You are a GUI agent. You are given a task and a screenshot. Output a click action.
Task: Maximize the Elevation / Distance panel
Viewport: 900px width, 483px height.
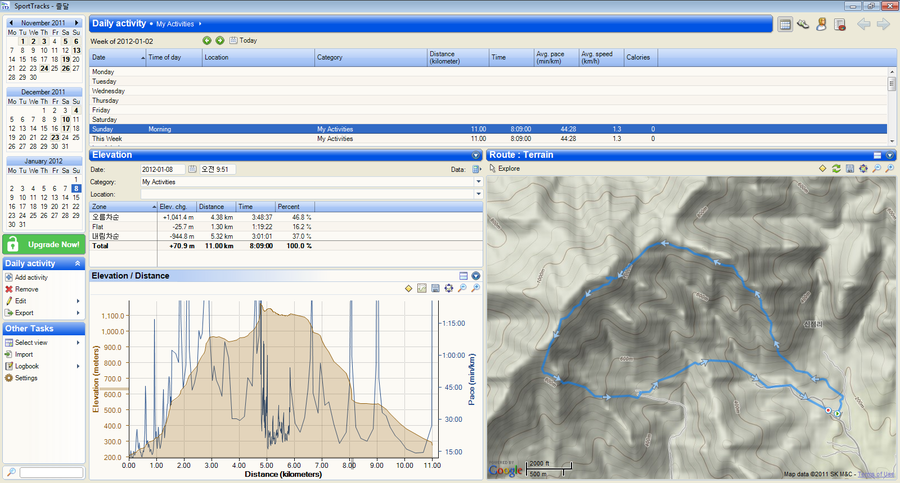(464, 276)
